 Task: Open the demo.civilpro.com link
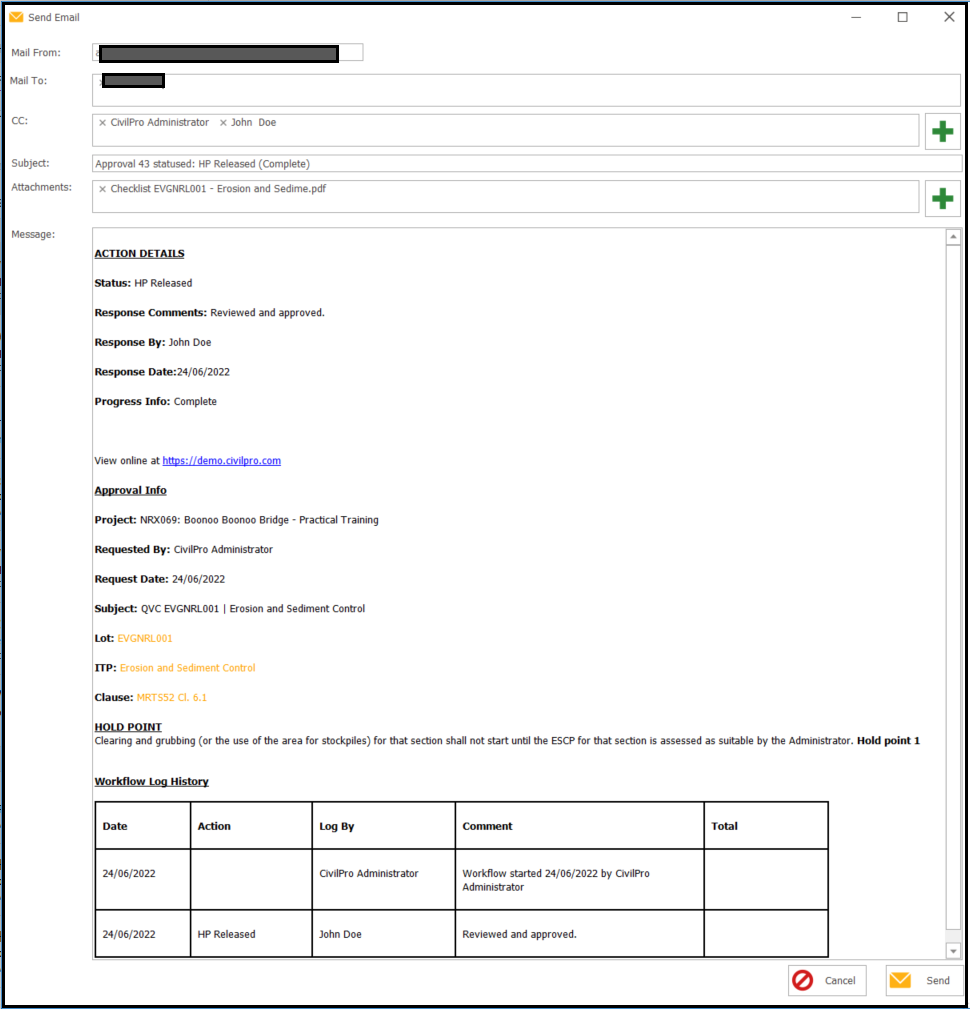(x=221, y=461)
